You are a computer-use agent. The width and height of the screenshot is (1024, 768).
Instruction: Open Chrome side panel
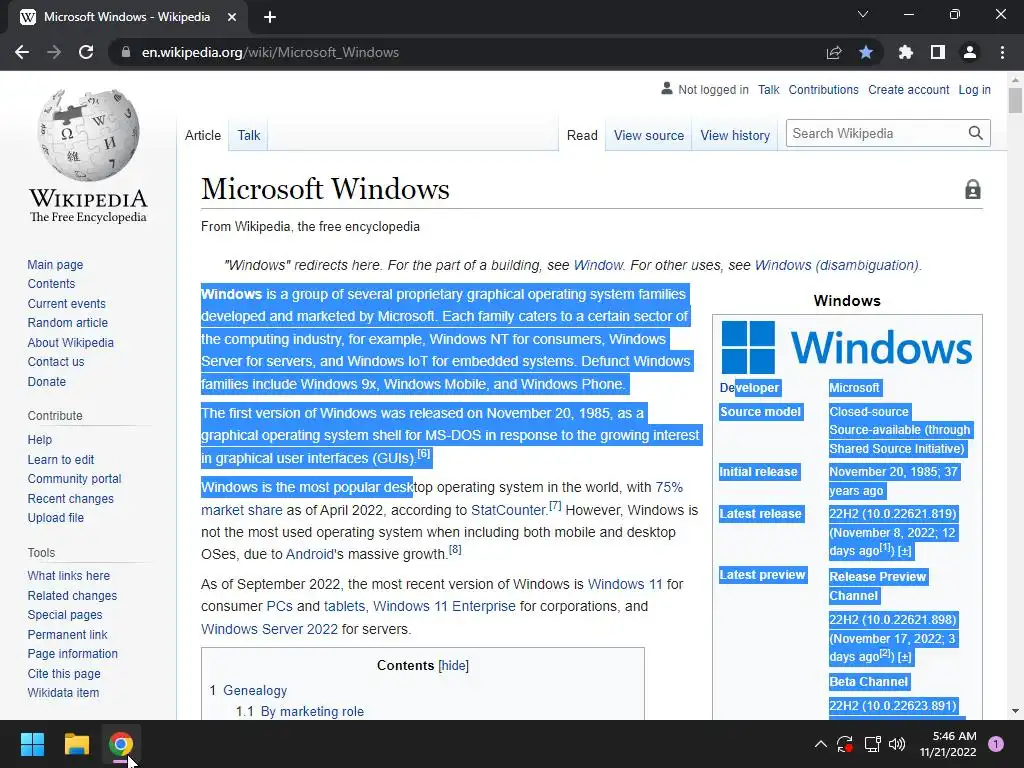pos(938,52)
